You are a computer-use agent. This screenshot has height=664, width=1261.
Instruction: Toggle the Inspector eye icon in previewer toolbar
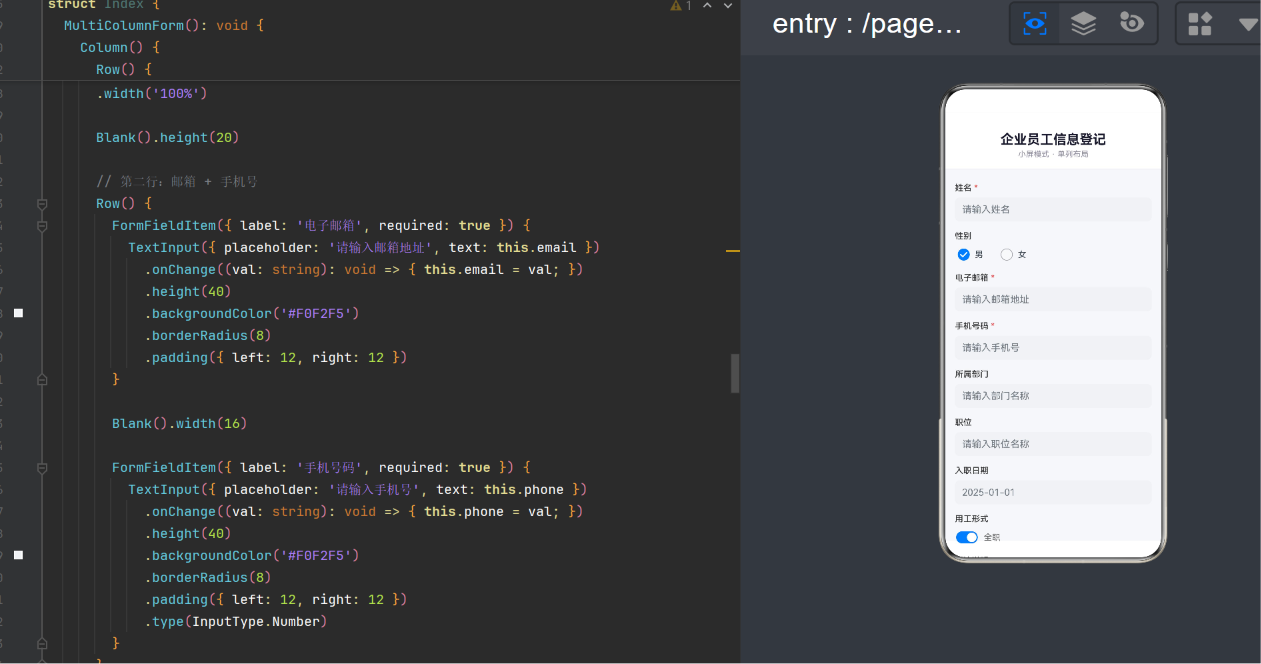(x=1035, y=23)
